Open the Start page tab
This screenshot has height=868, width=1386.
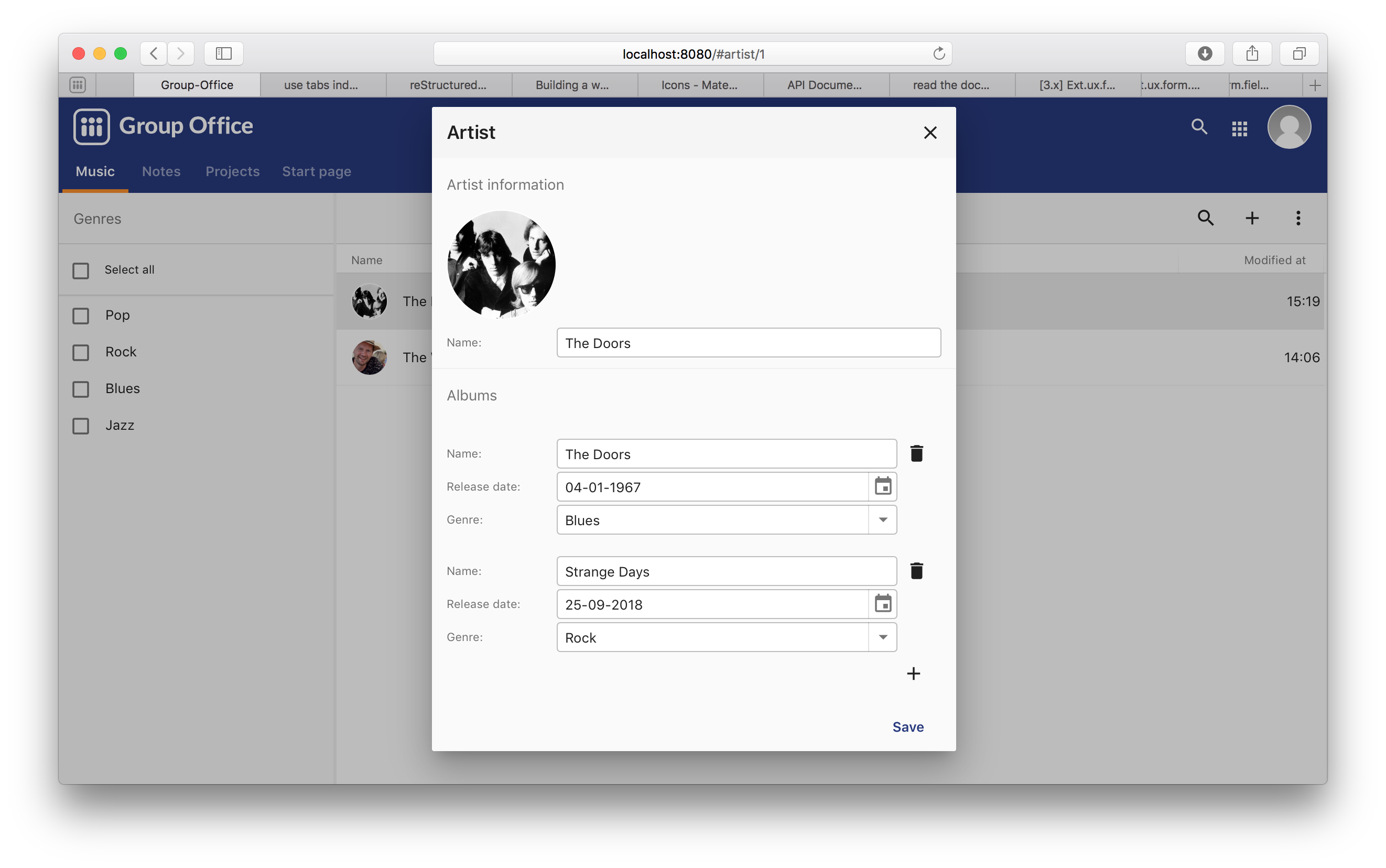(316, 171)
